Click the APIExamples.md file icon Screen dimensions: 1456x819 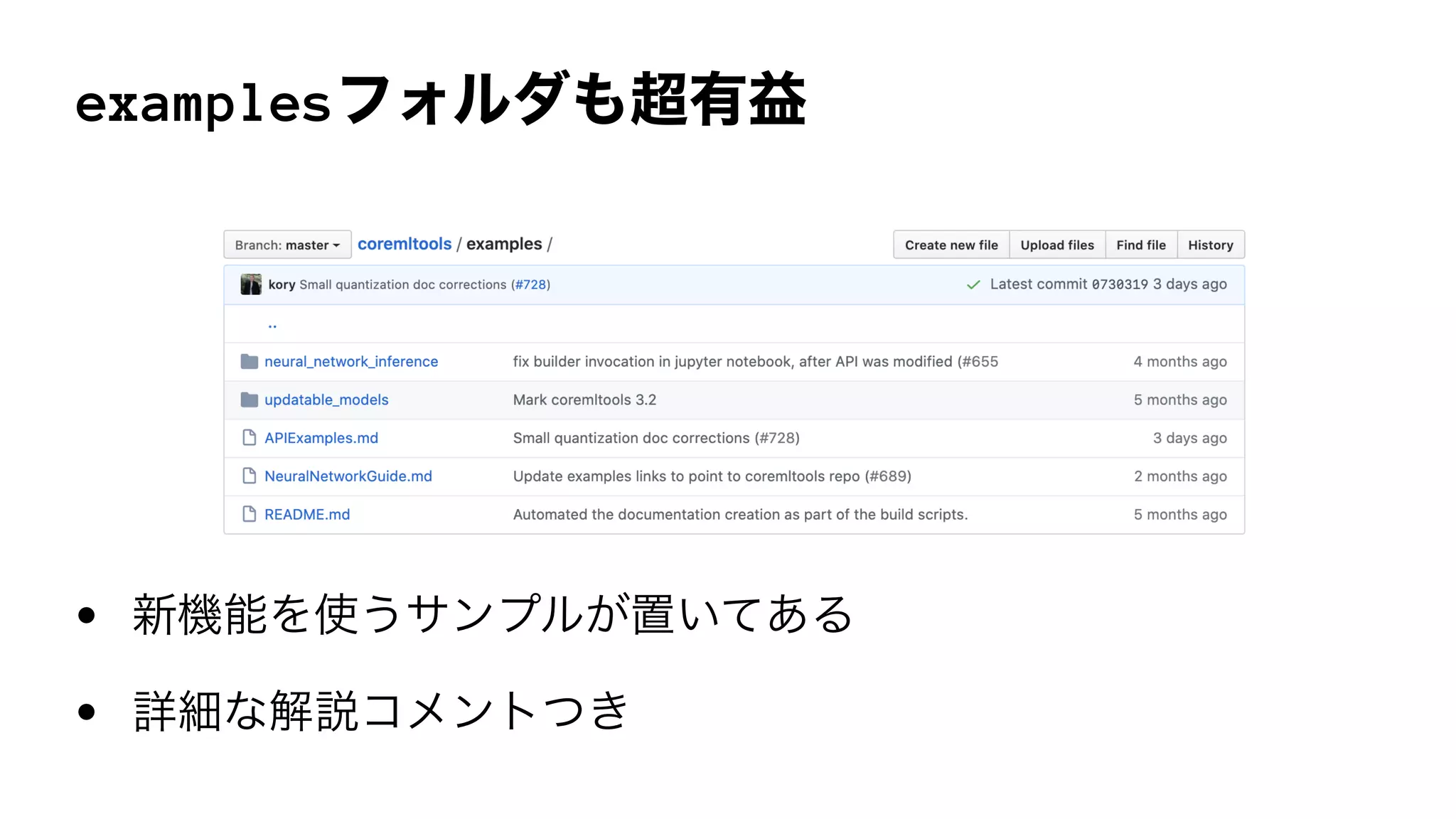tap(249, 438)
